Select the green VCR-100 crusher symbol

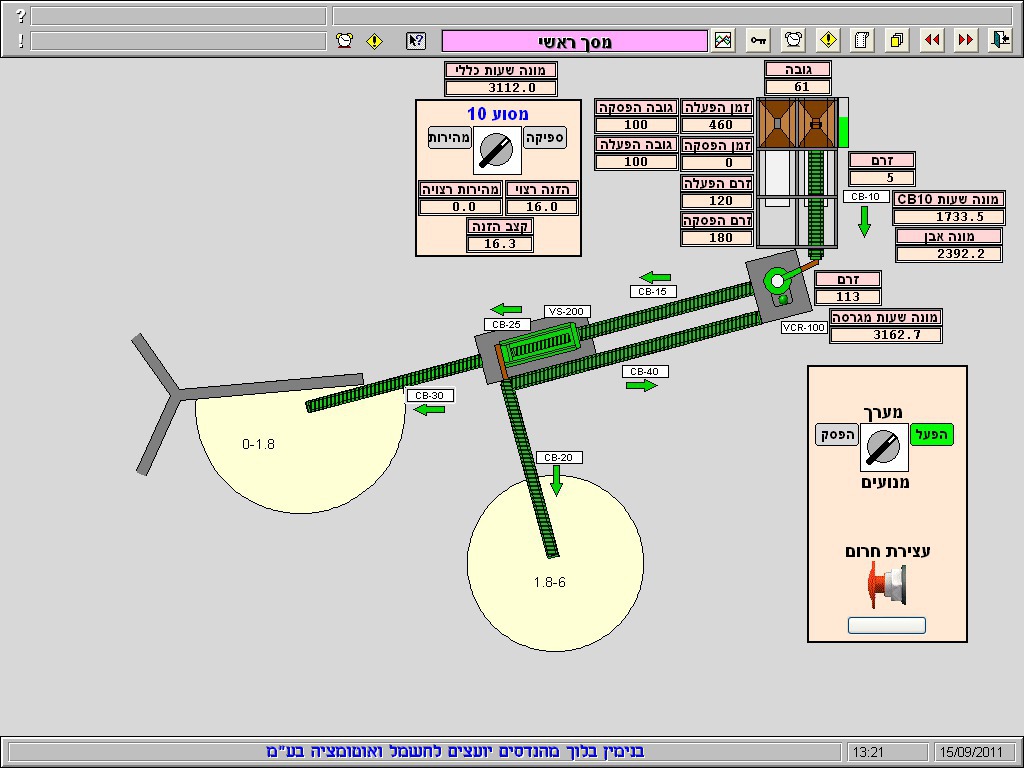point(777,282)
